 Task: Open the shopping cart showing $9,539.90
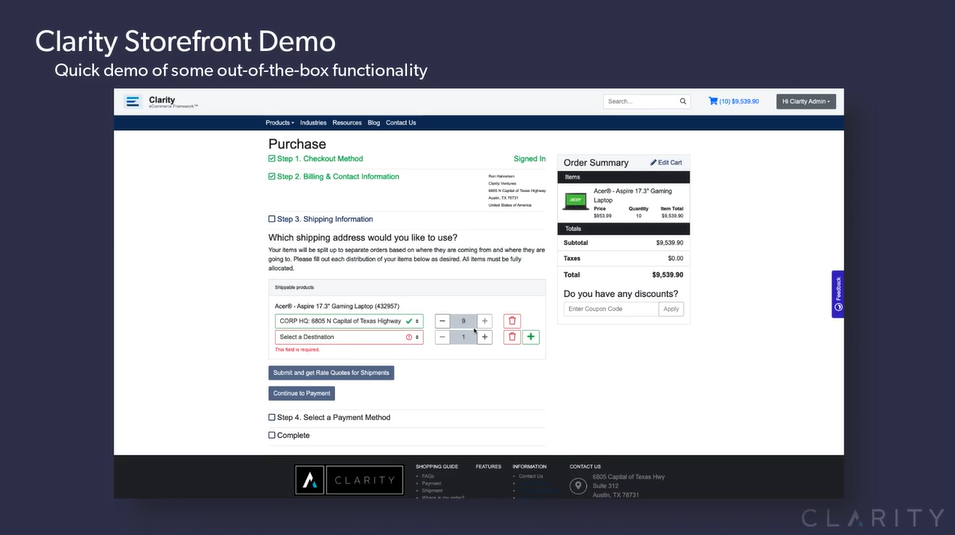(x=733, y=101)
